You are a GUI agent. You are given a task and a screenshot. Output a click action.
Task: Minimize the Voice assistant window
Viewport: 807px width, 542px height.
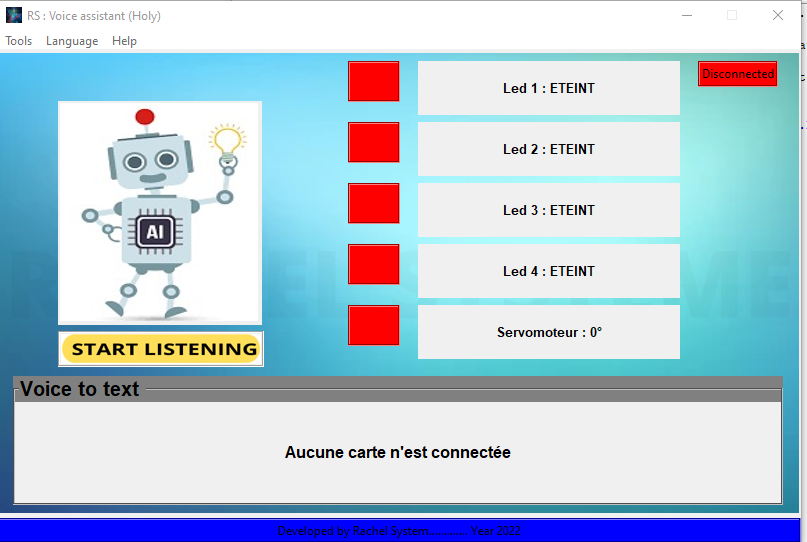(687, 15)
